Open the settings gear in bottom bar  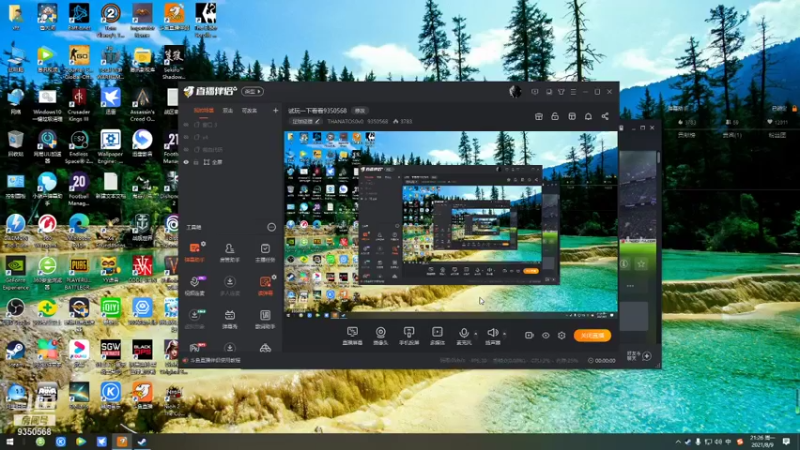click(562, 335)
